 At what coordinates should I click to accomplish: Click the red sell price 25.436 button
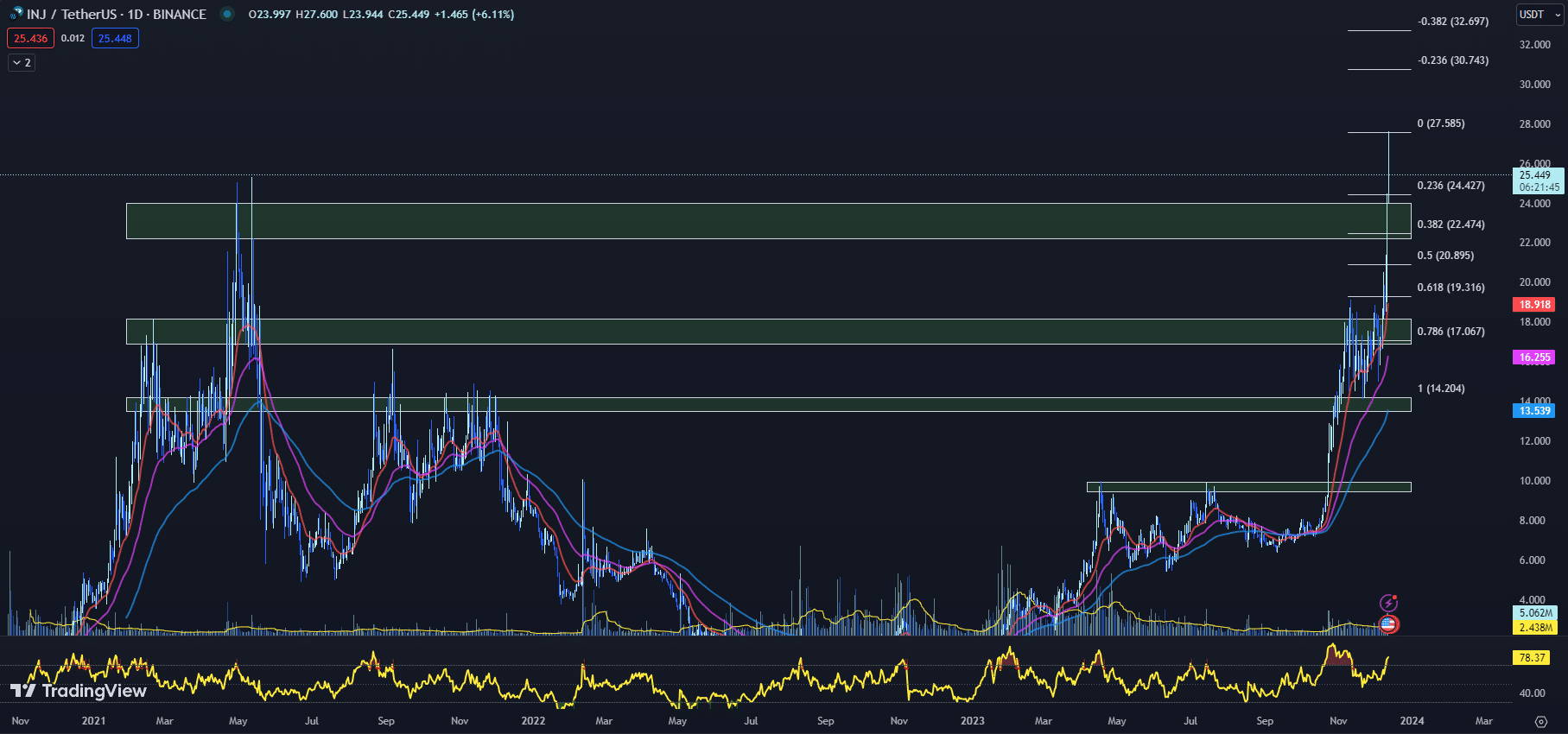[31, 39]
